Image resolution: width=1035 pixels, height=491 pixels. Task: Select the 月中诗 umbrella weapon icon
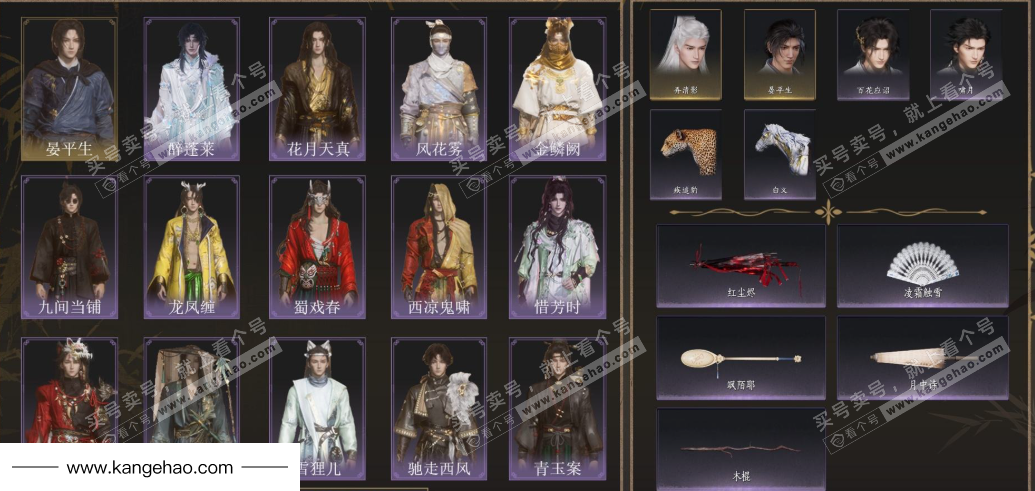click(923, 358)
